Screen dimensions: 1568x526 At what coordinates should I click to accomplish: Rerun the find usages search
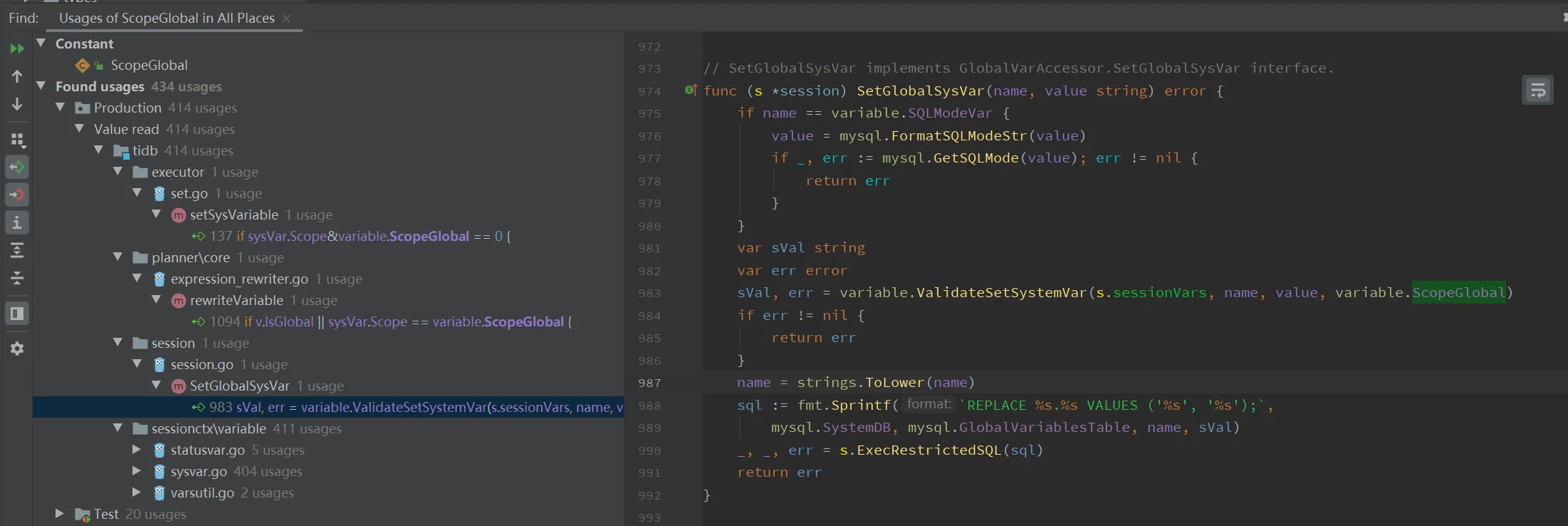click(17, 48)
